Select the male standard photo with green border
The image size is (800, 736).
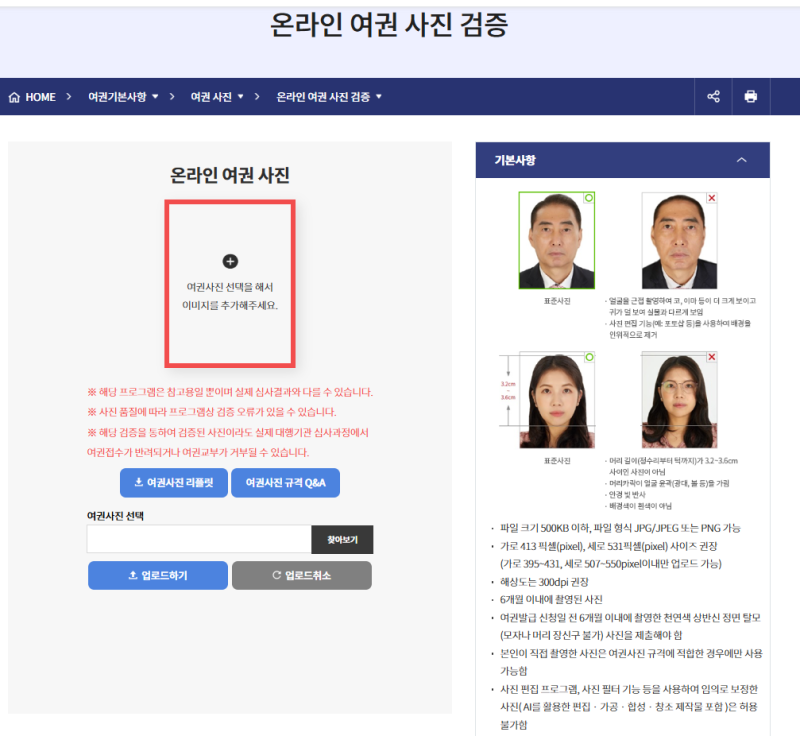557,240
